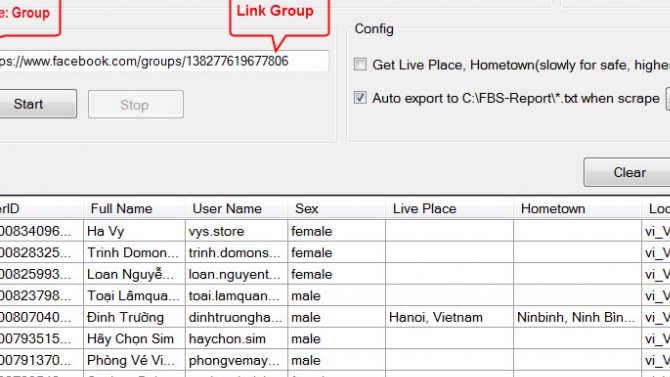Viewport: 670px width, 377px height.
Task: Sort by Sex column header
Action: click(337, 209)
